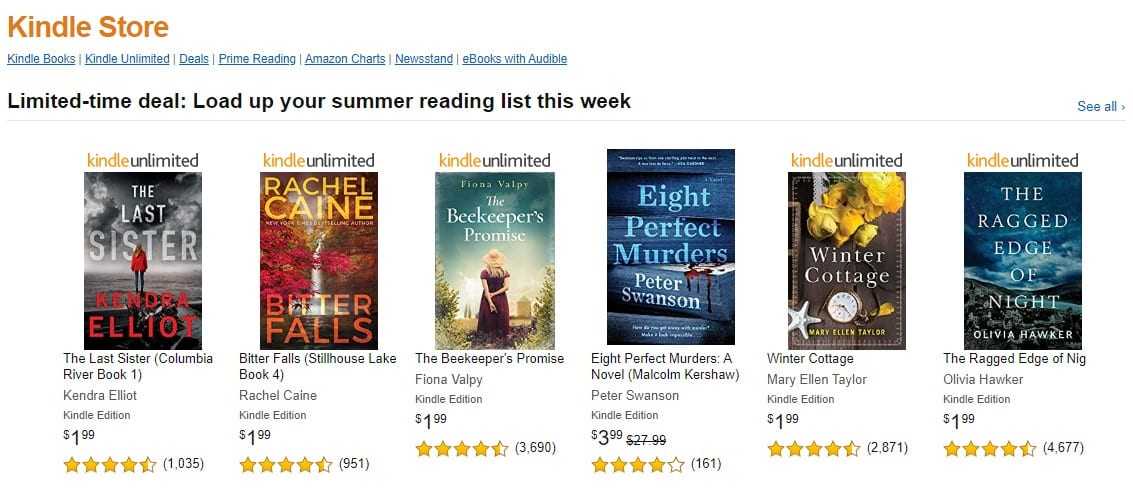Viewport: 1133px width, 497px height.
Task: Open The Ragged Edge of Night cover
Action: click(x=1022, y=260)
